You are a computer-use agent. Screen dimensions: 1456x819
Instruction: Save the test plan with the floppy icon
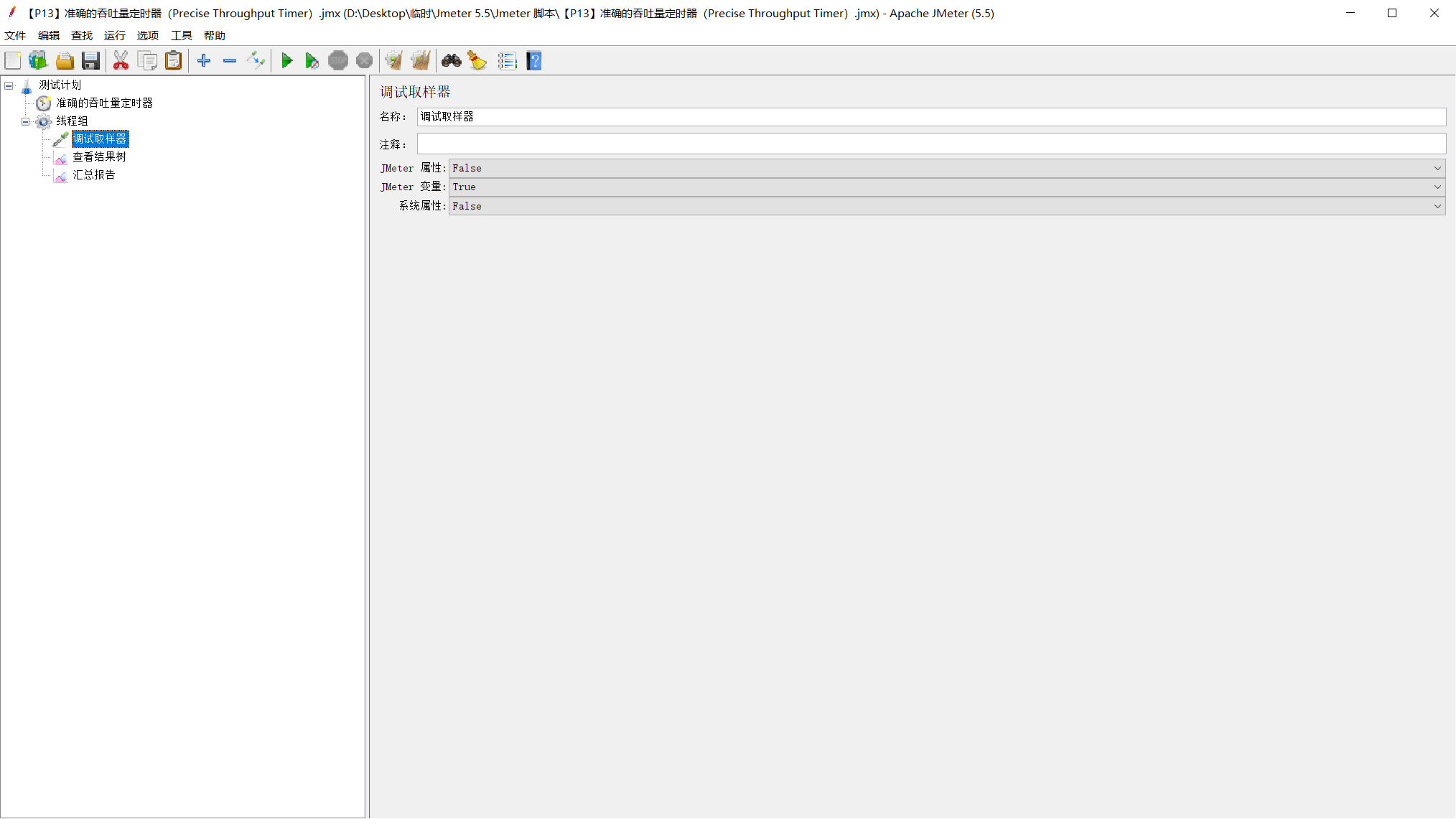[x=90, y=61]
